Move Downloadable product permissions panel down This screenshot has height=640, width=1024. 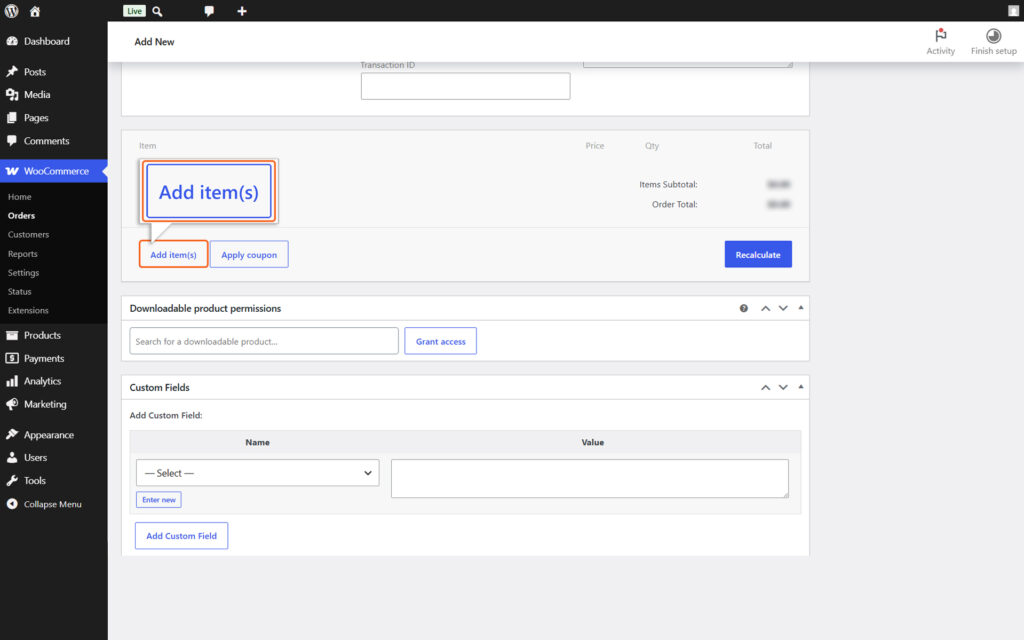(783, 308)
